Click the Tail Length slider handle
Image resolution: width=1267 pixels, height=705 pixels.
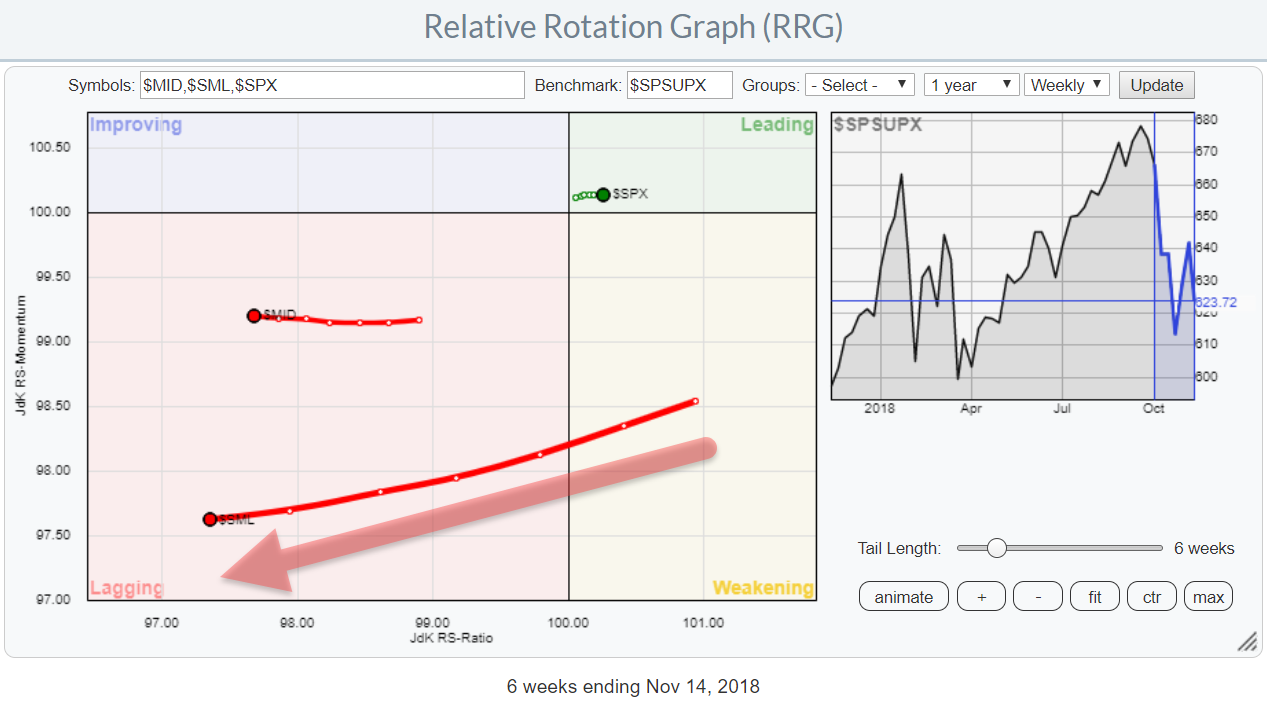point(996,548)
